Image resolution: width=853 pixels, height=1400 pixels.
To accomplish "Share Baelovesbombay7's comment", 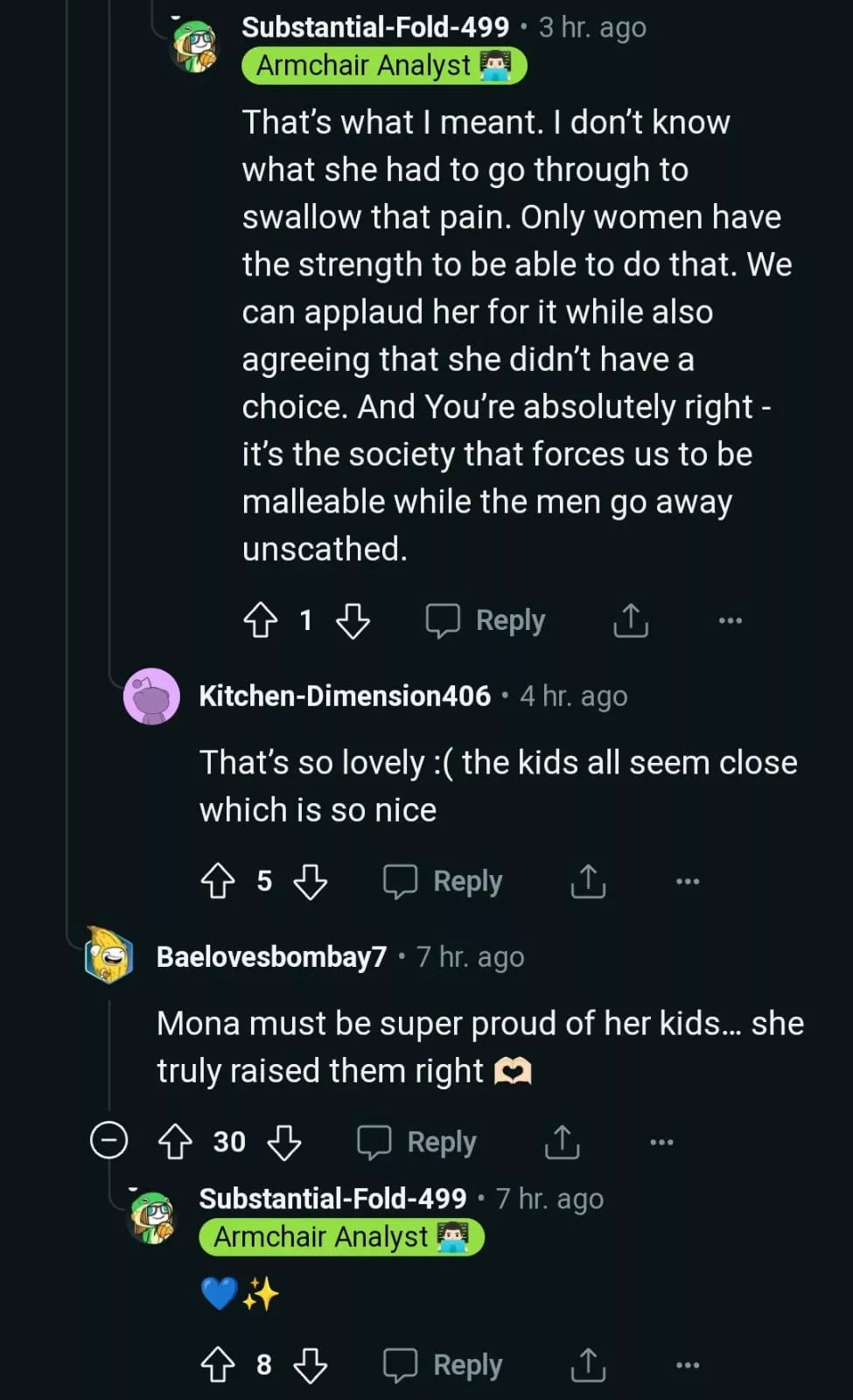I will (x=562, y=1142).
